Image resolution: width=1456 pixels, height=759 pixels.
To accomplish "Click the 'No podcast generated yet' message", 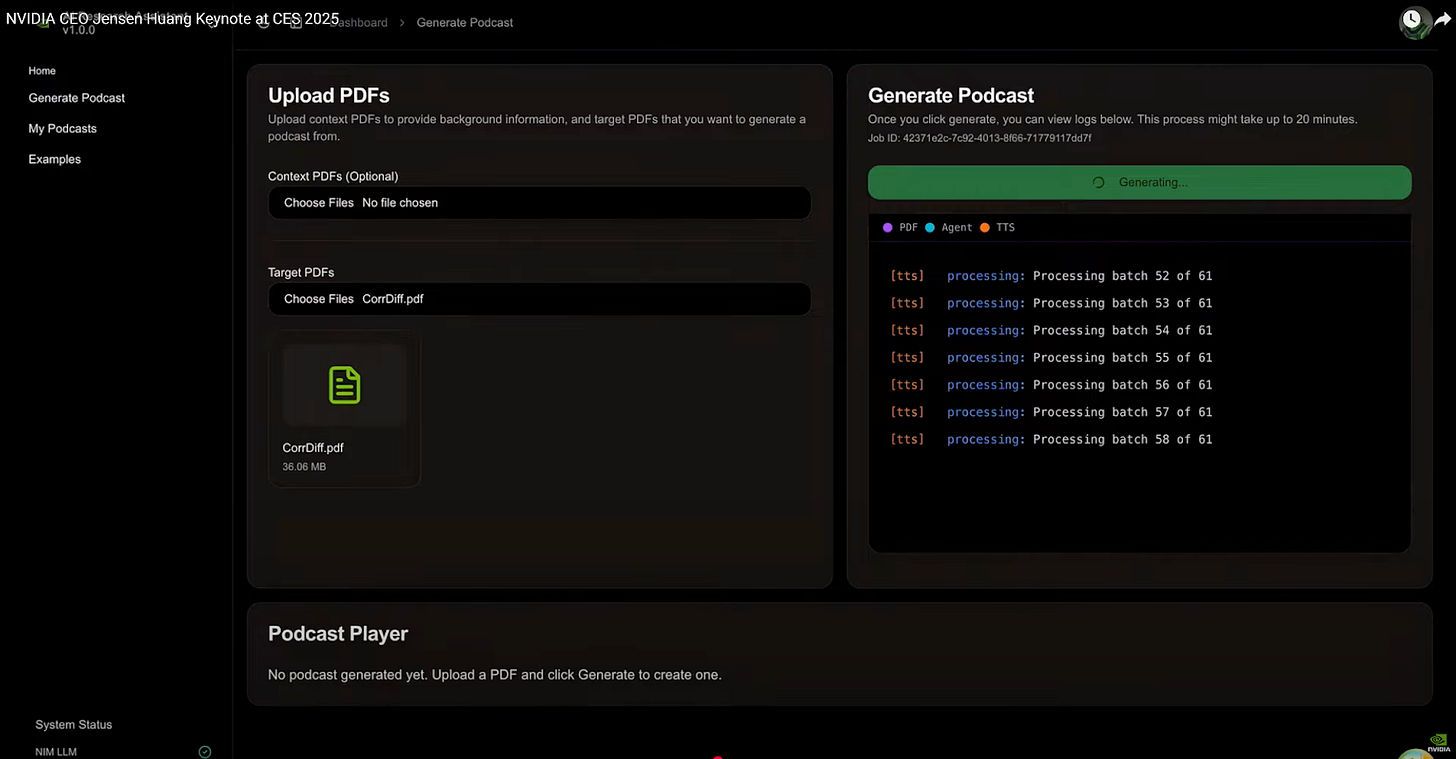I will (x=495, y=675).
